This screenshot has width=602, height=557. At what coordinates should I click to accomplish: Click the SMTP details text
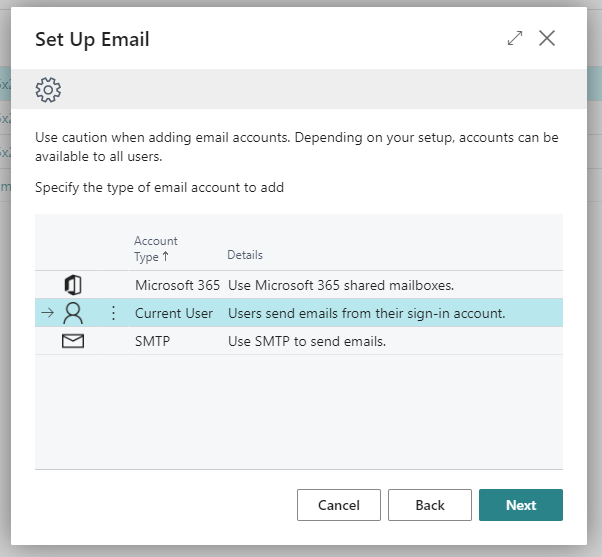tap(306, 341)
